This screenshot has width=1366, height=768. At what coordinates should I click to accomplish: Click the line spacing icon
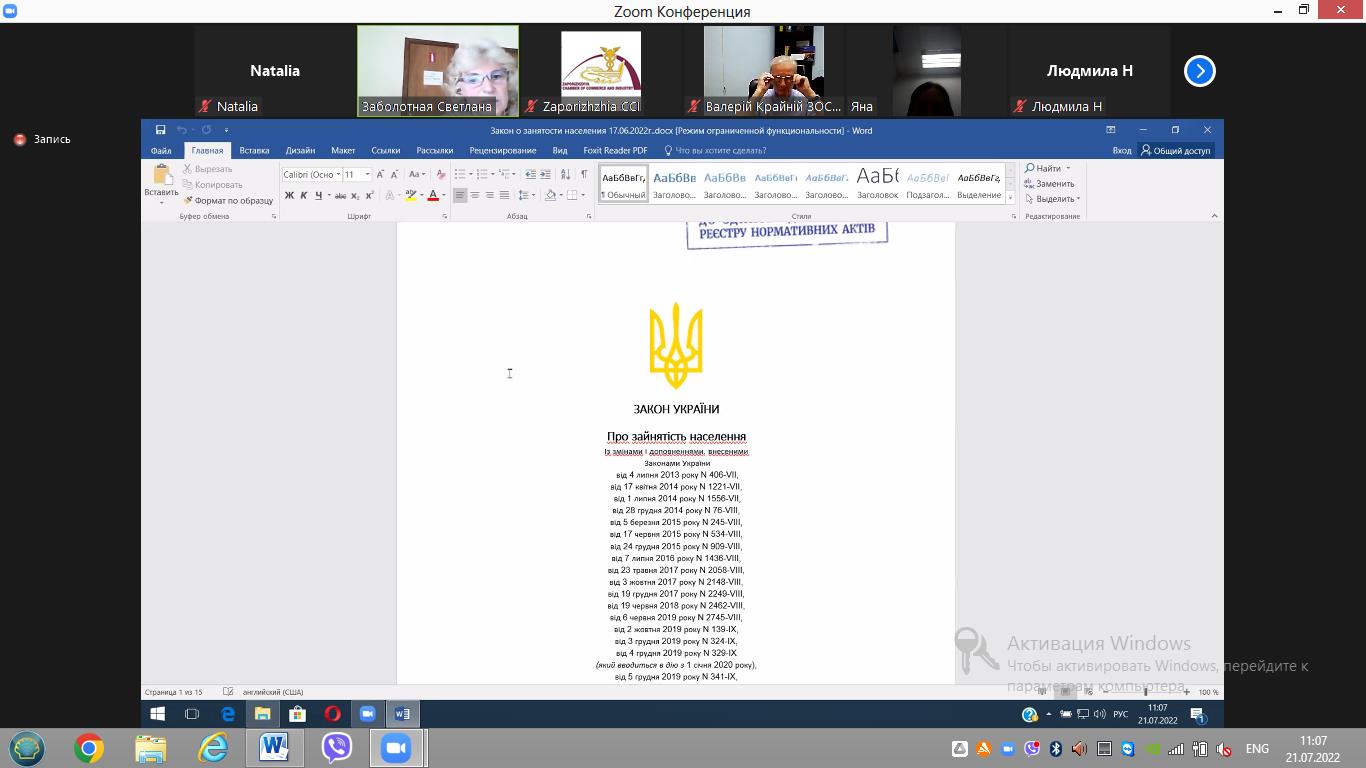[x=524, y=195]
